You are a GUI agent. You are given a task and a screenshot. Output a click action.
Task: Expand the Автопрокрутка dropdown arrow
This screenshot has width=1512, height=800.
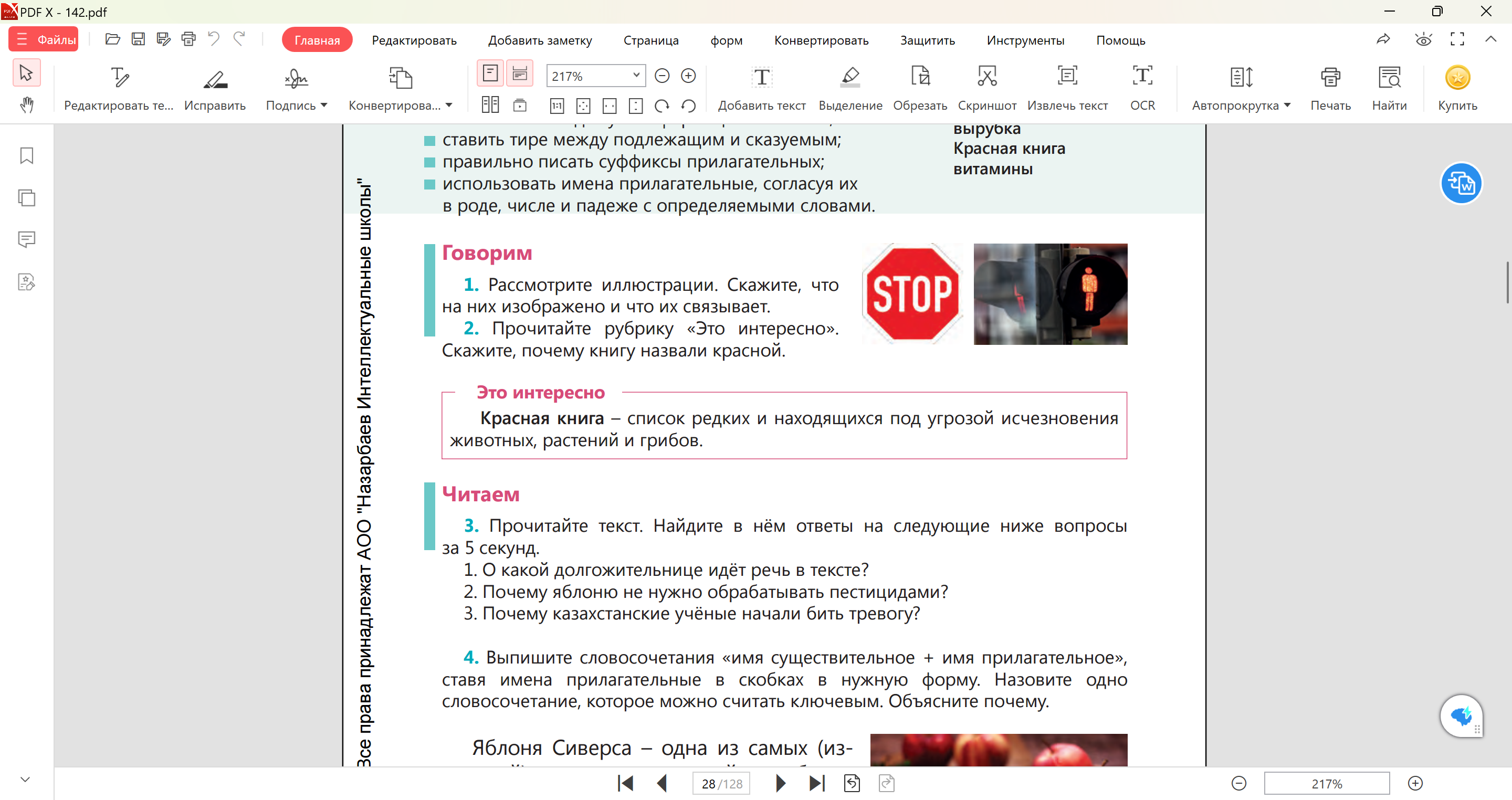[1287, 106]
